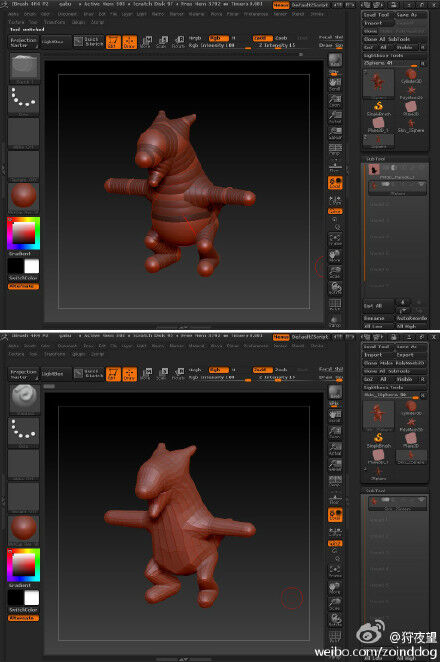This screenshot has width=440, height=662.
Task: Click right-shelf Move view icon, upper screenshot
Action: [335, 255]
